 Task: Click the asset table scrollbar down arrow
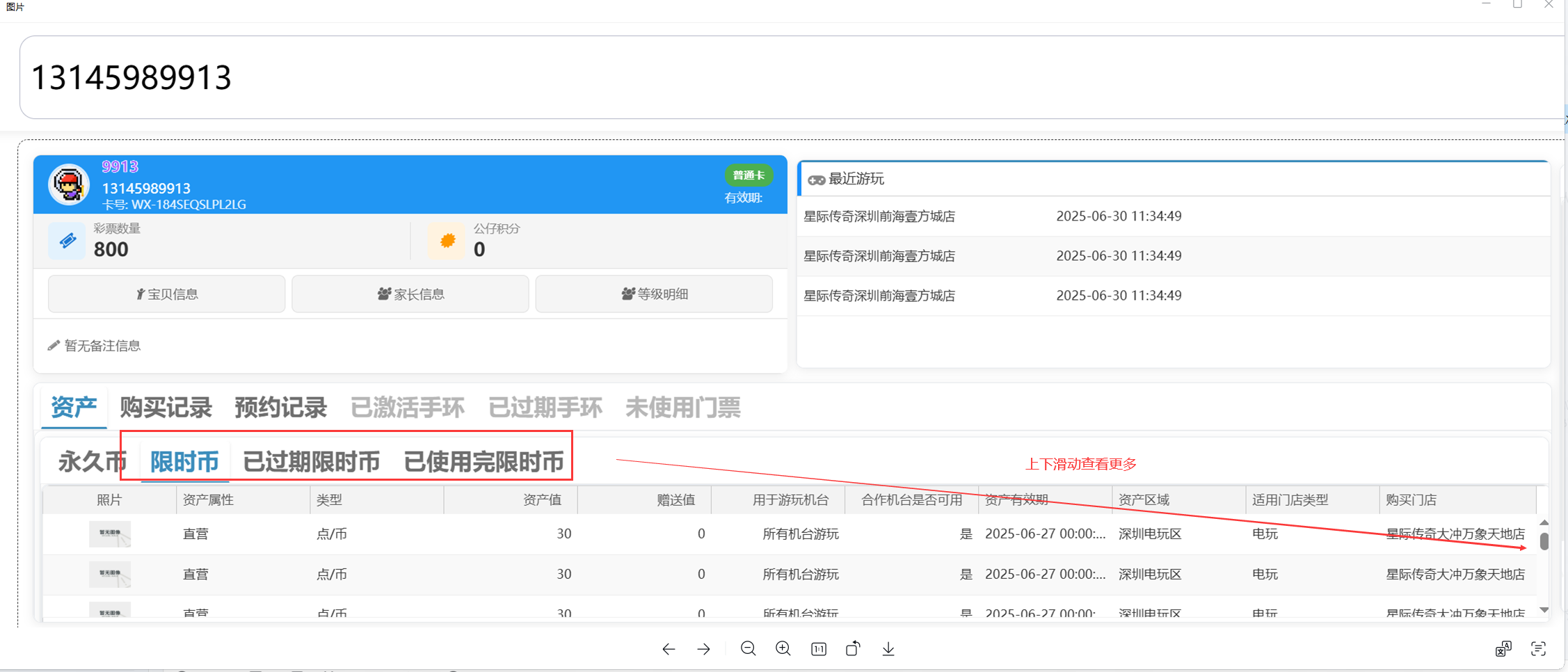point(1544,610)
